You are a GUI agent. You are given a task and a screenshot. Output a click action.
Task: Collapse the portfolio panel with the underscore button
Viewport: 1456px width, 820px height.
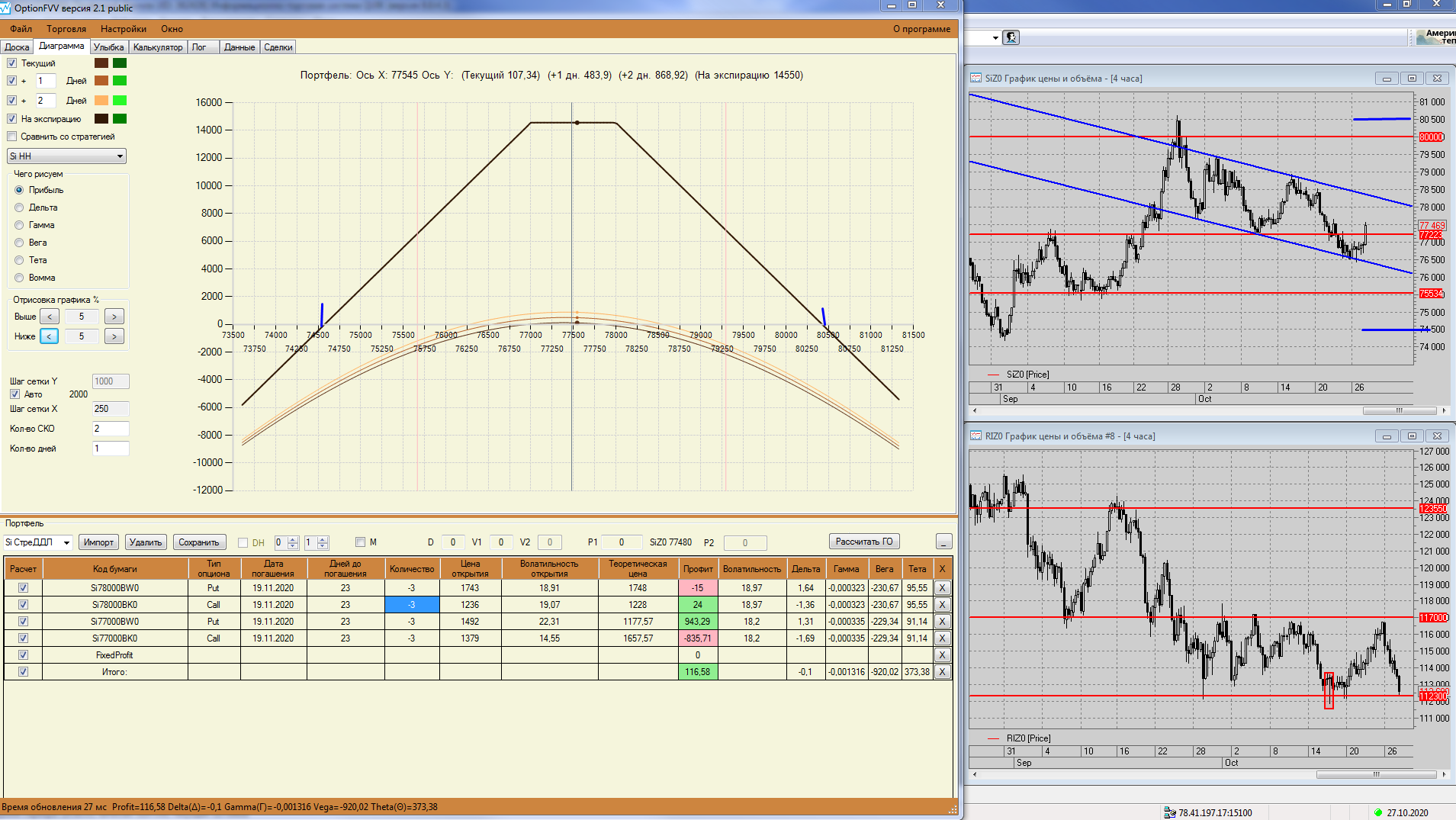point(943,542)
